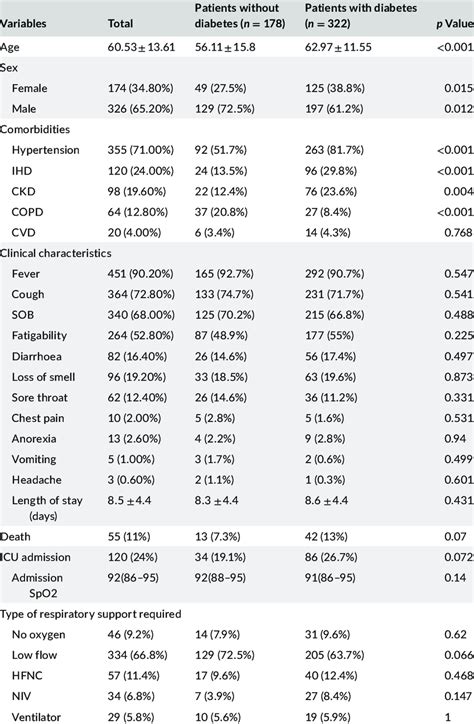This screenshot has height=724, width=474.
Task: Select the Loss of smell row label
Action: point(43,377)
